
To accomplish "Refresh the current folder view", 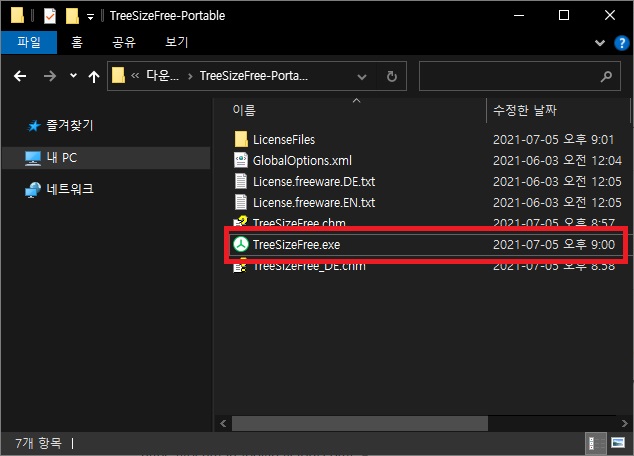I will (391, 76).
